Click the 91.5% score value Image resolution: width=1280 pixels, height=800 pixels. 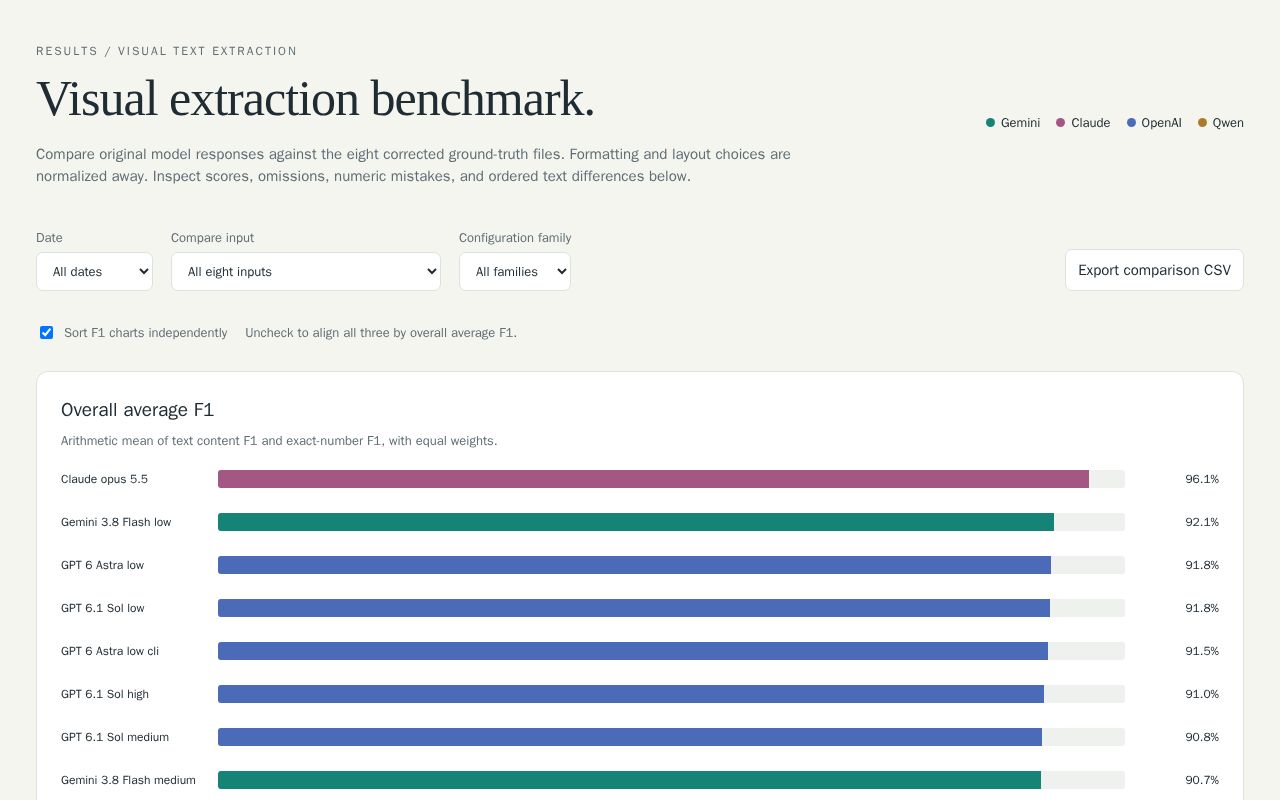point(1202,651)
